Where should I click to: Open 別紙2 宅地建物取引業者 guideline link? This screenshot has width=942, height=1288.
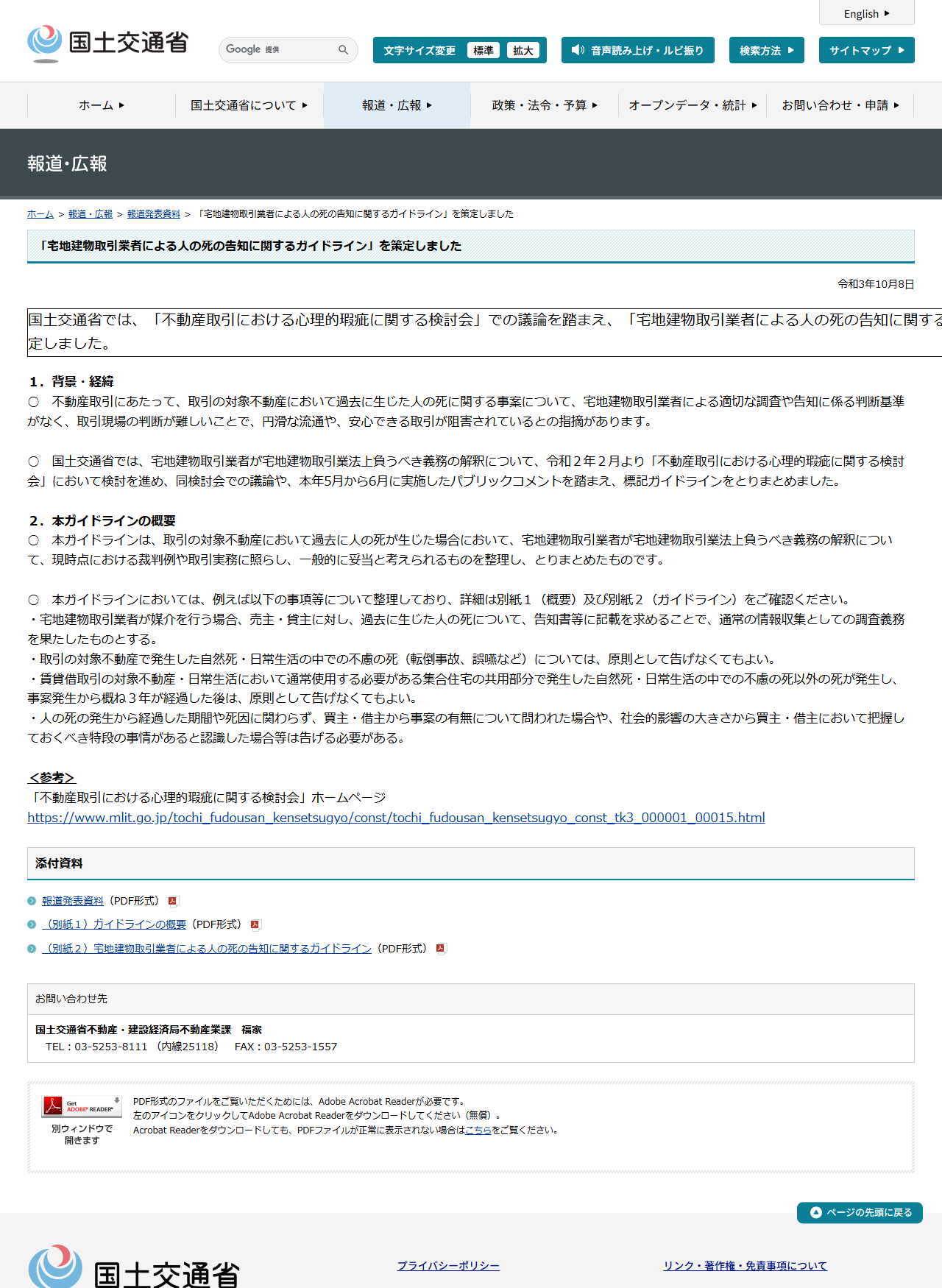(x=207, y=949)
